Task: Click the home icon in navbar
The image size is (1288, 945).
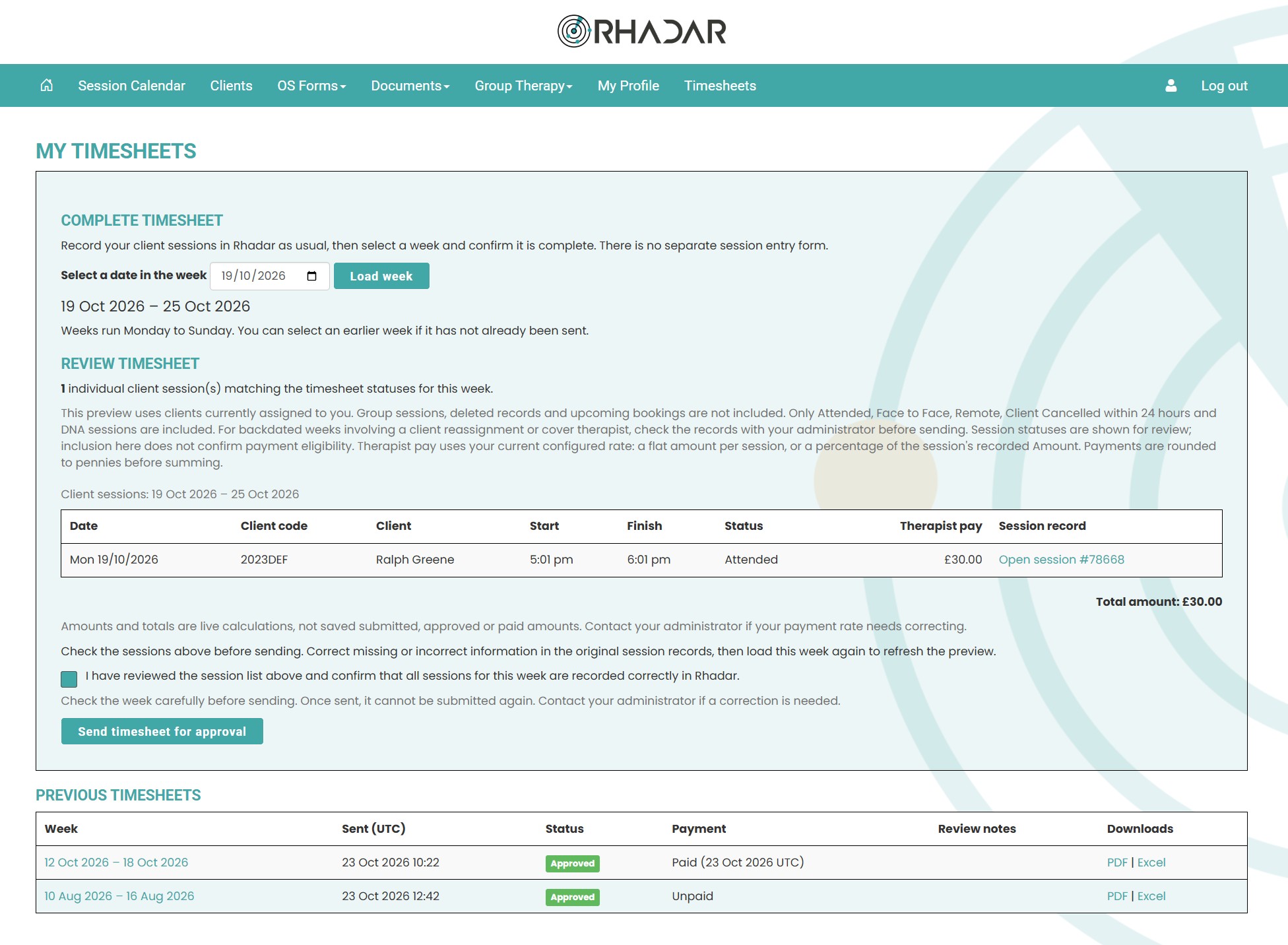Action: (46, 85)
